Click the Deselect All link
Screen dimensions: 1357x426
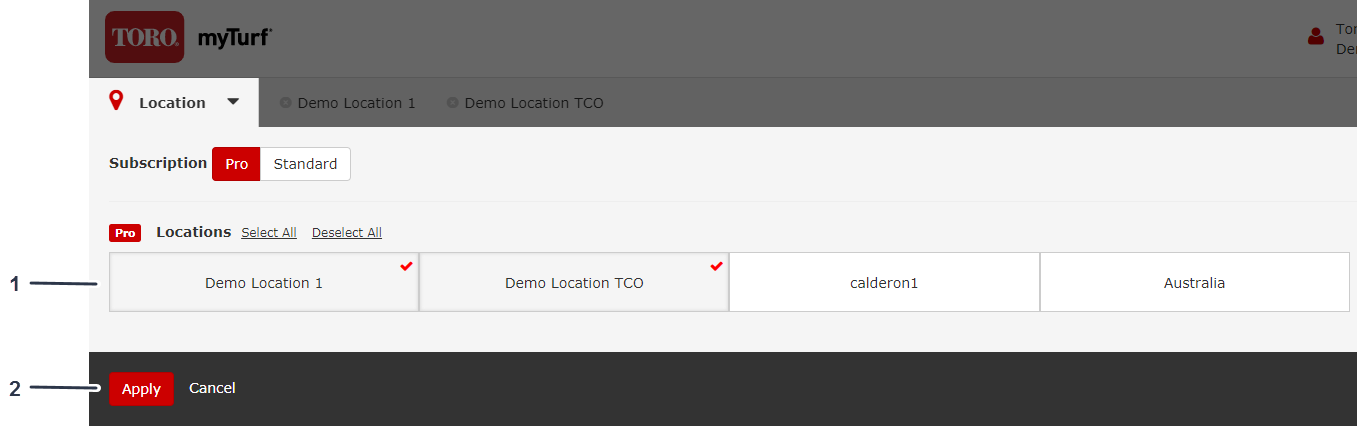pyautogui.click(x=346, y=233)
